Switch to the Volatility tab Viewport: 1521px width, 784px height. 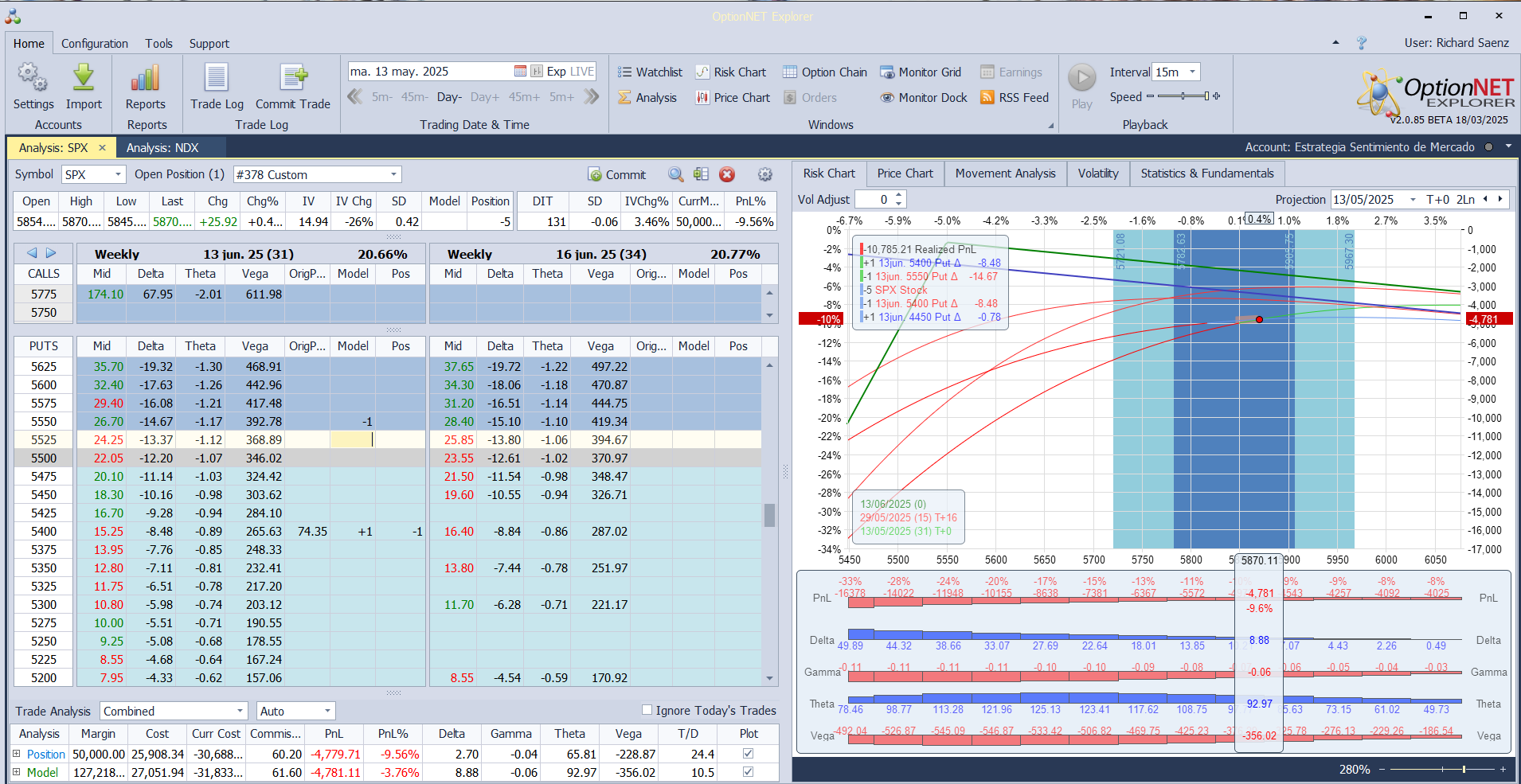click(1097, 174)
